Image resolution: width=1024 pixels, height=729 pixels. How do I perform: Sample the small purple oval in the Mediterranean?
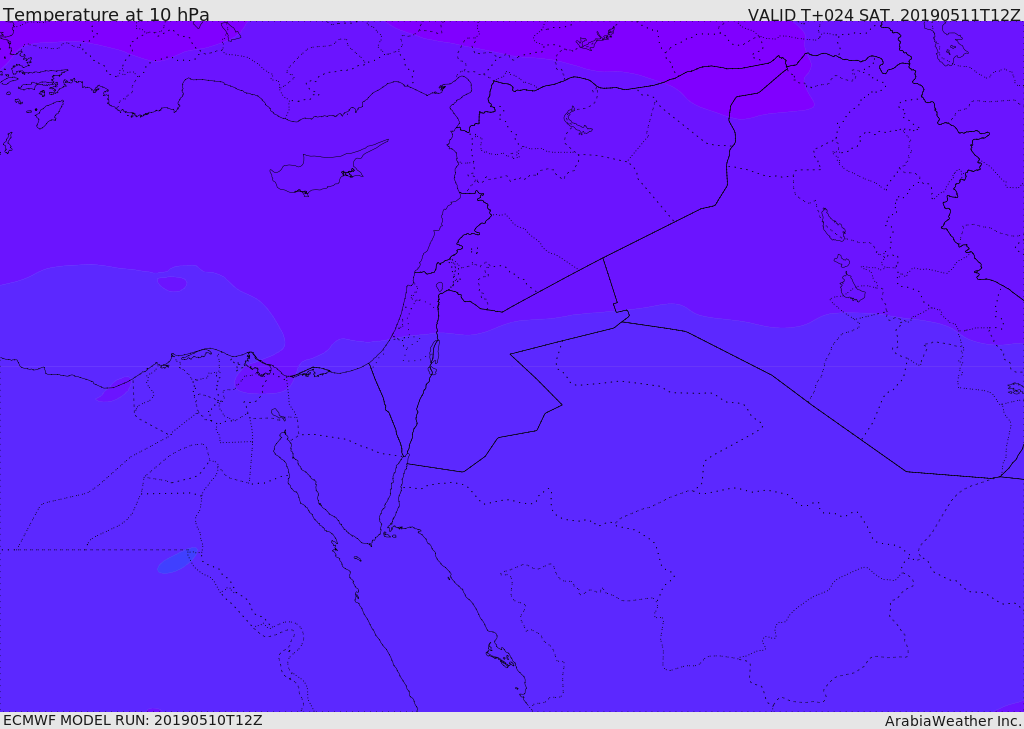pyautogui.click(x=172, y=284)
